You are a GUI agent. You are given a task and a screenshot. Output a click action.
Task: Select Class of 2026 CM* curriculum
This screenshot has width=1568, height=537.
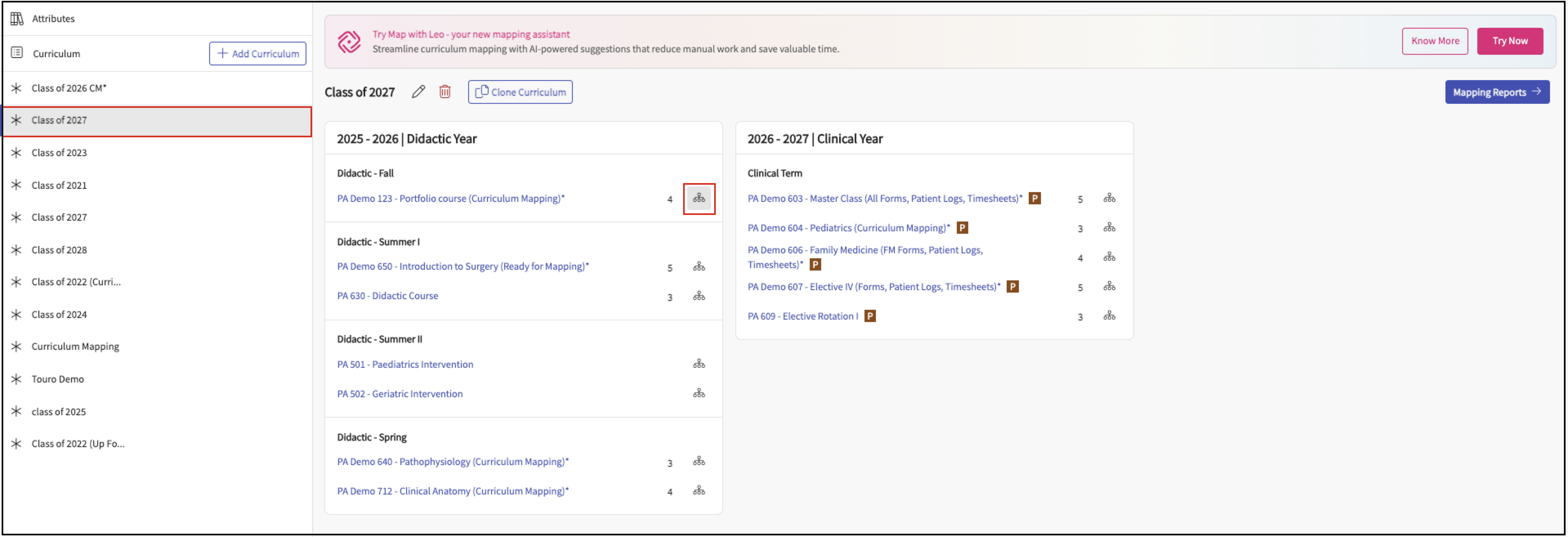[69, 88]
